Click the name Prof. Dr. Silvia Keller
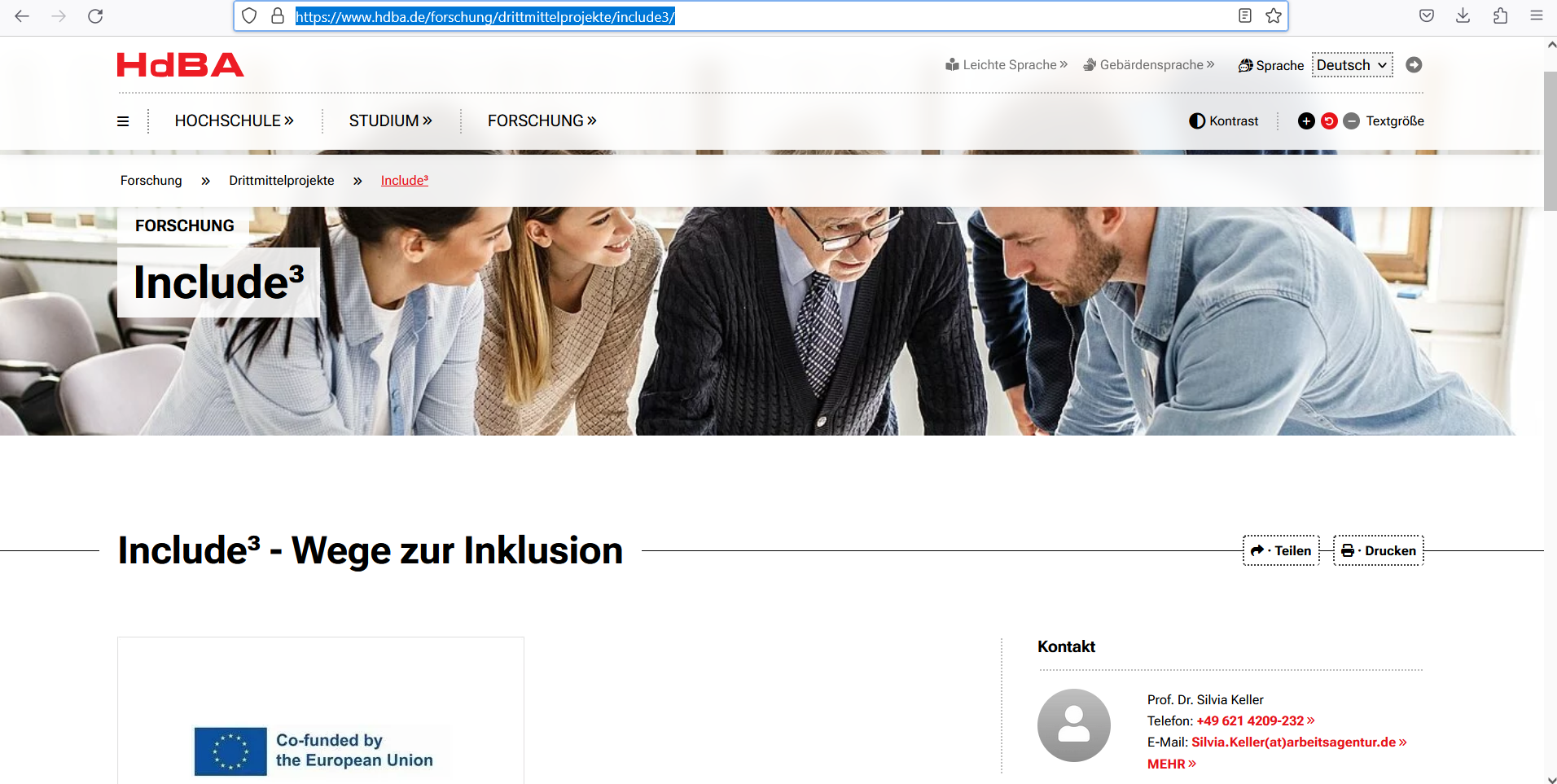This screenshot has width=1557, height=784. click(1205, 700)
